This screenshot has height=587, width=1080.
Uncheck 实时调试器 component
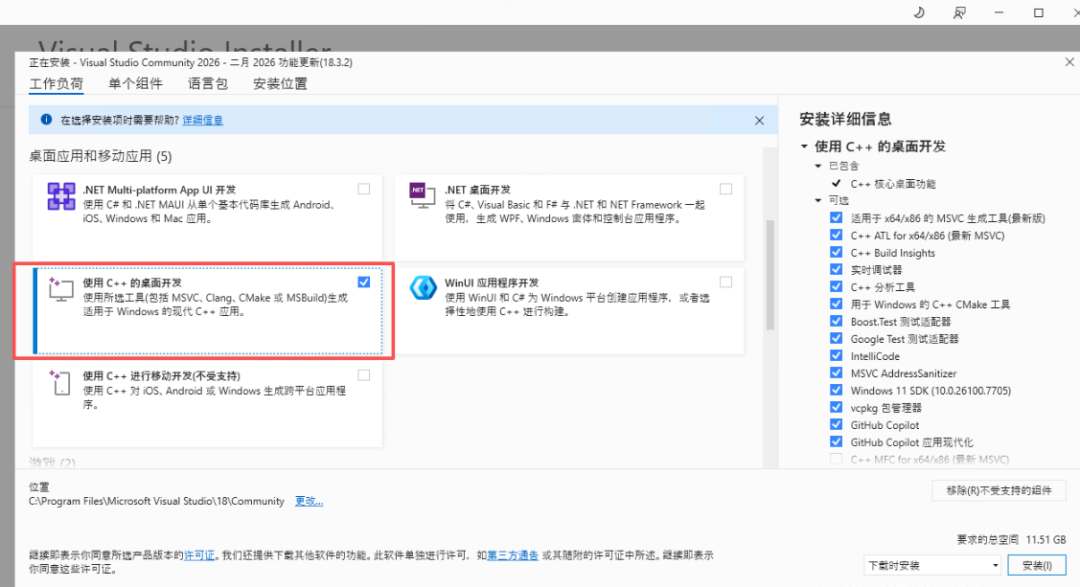click(x=836, y=269)
